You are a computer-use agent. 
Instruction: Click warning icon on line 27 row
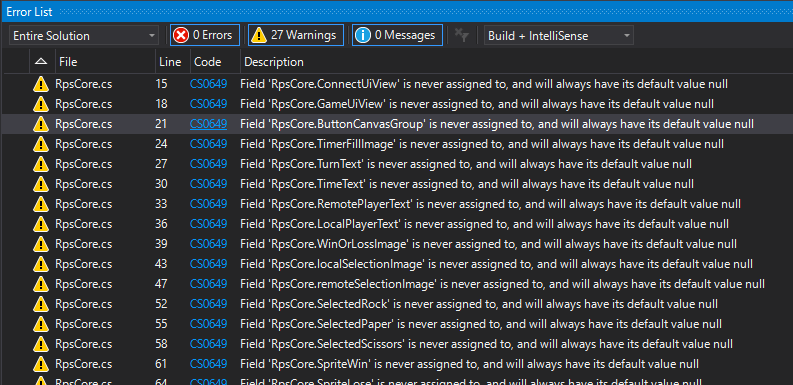tap(41, 164)
